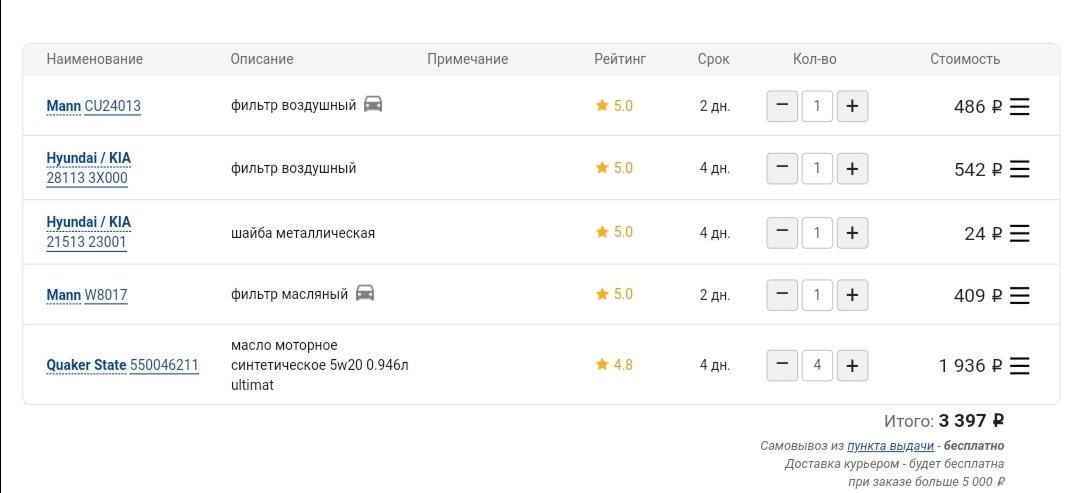
Task: Open part number CU24013 link
Action: point(112,106)
